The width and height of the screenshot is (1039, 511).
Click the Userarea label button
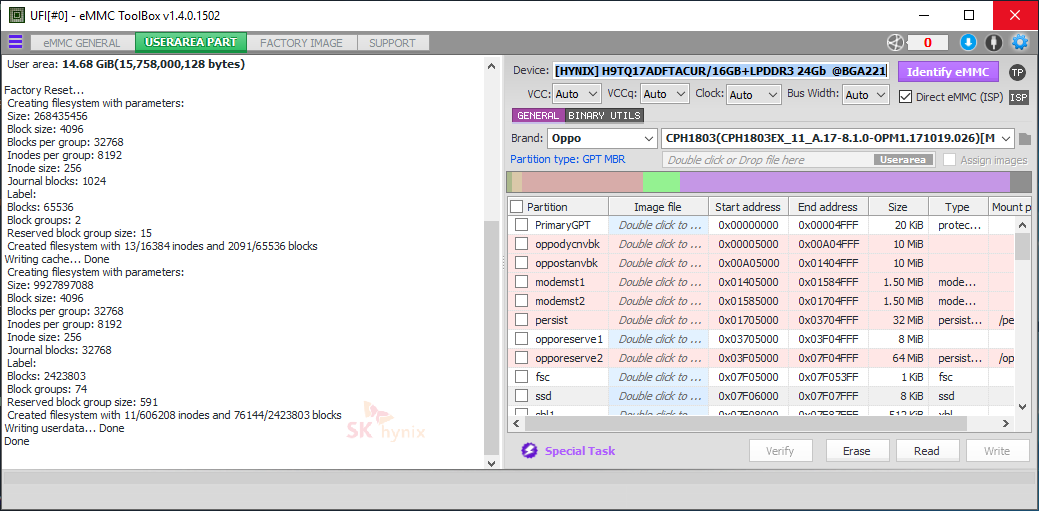(904, 160)
